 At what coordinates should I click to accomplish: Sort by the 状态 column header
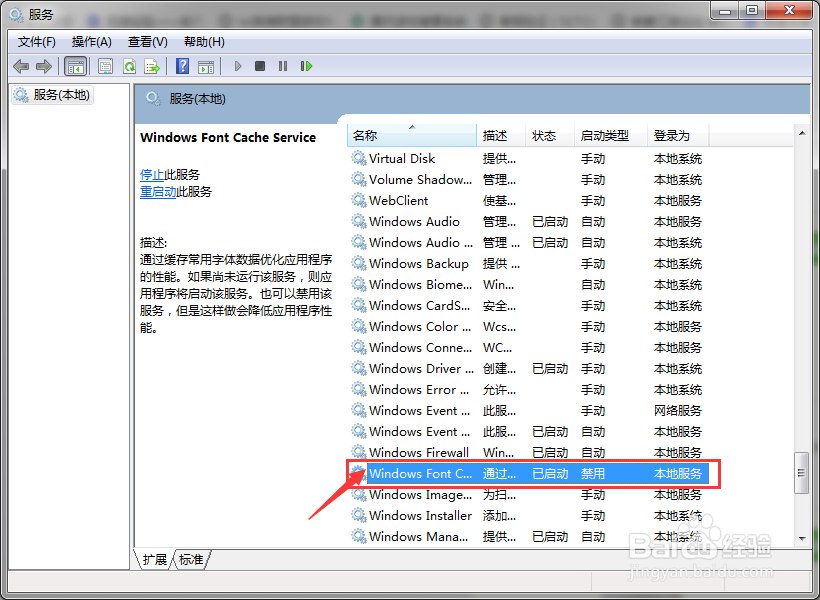coord(550,135)
